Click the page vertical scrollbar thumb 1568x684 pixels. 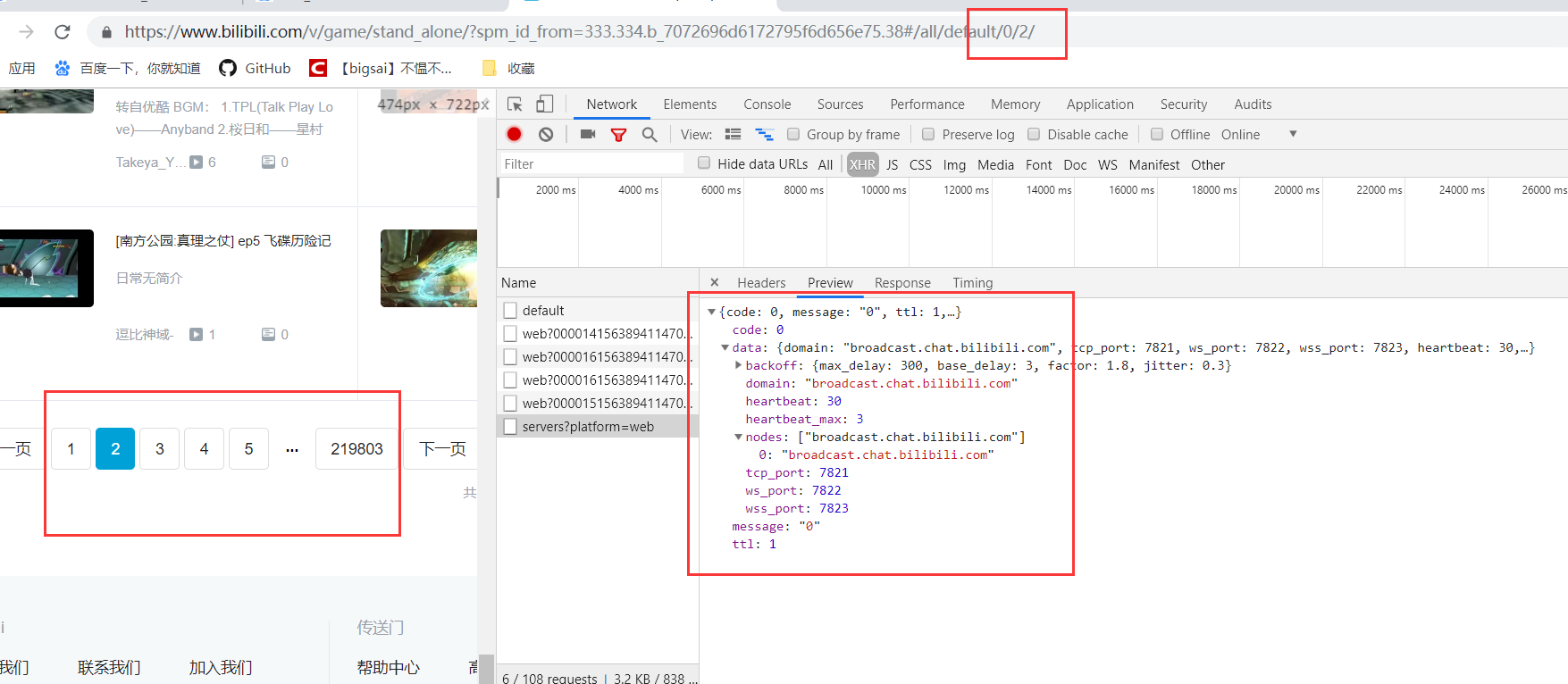coord(486,669)
